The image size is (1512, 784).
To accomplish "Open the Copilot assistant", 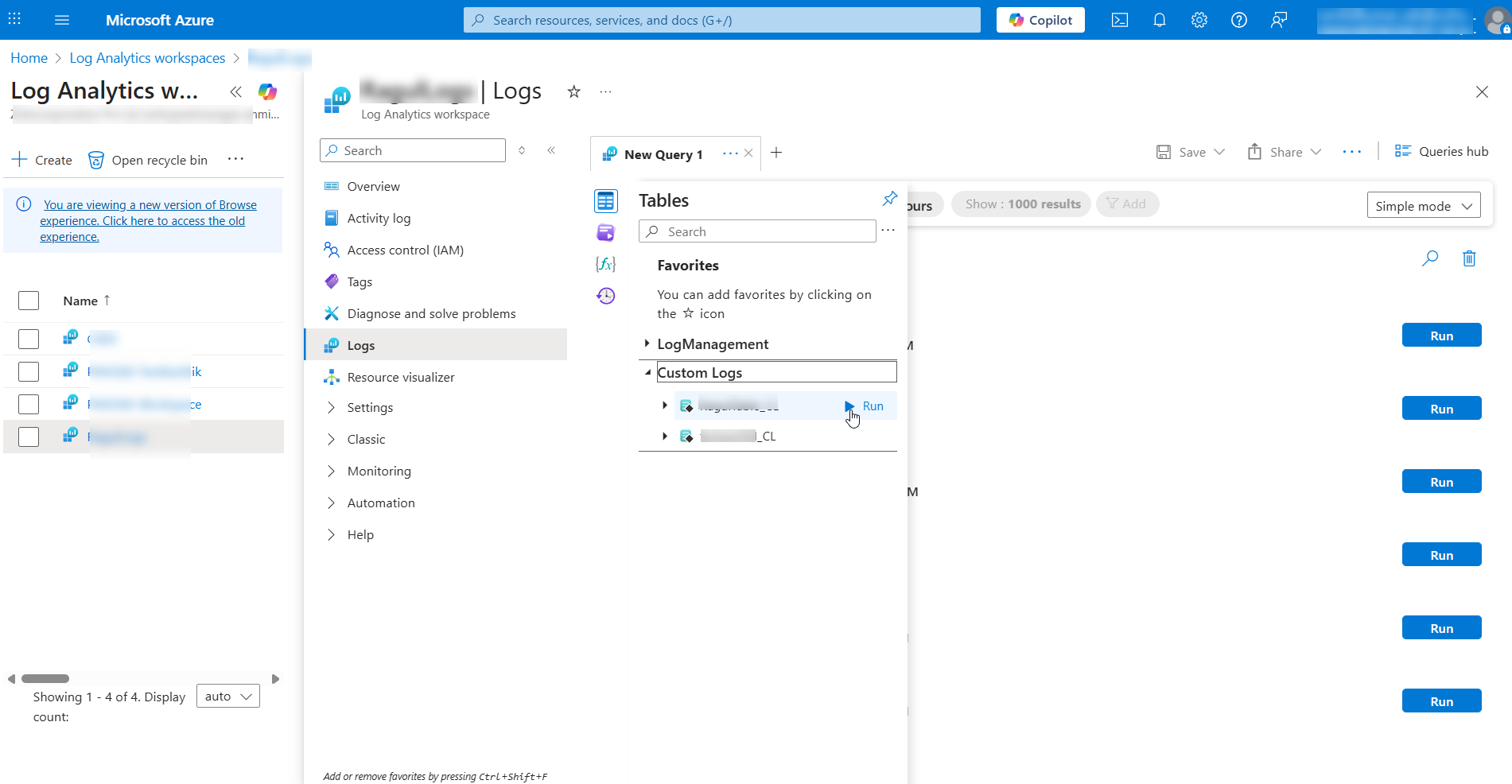I will (x=1040, y=20).
